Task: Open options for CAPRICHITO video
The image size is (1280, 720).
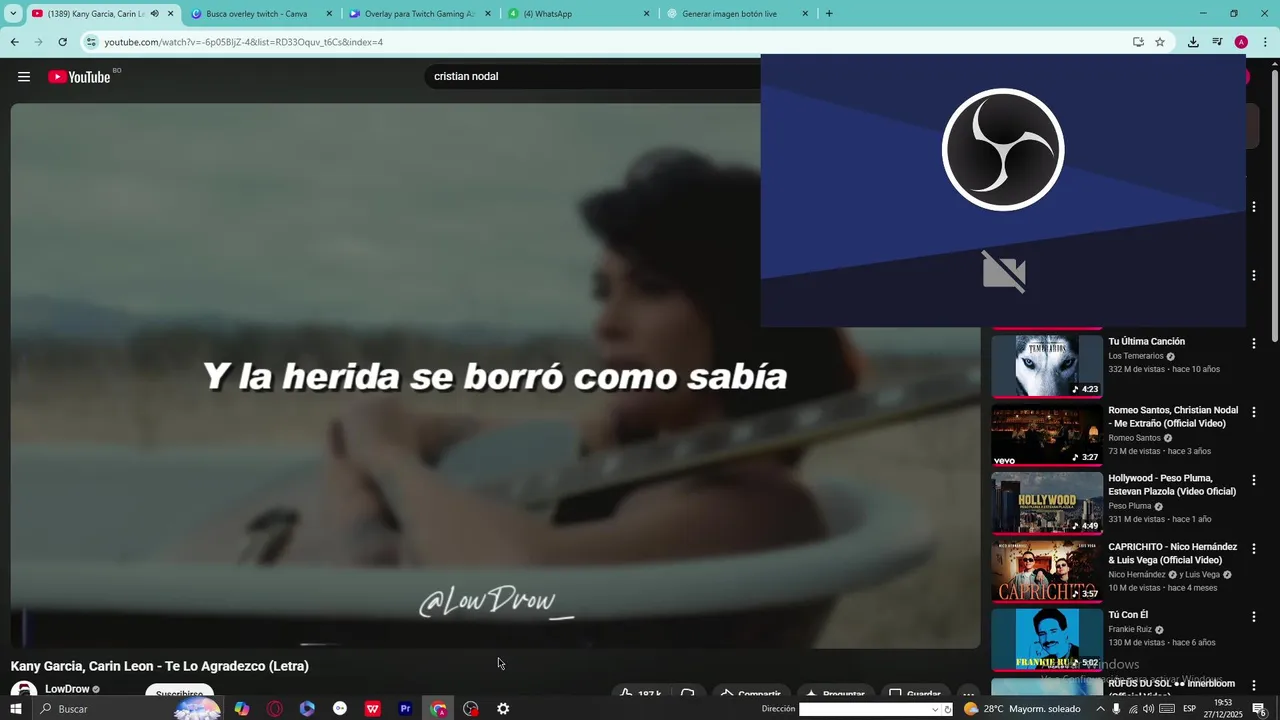Action: [x=1253, y=549]
